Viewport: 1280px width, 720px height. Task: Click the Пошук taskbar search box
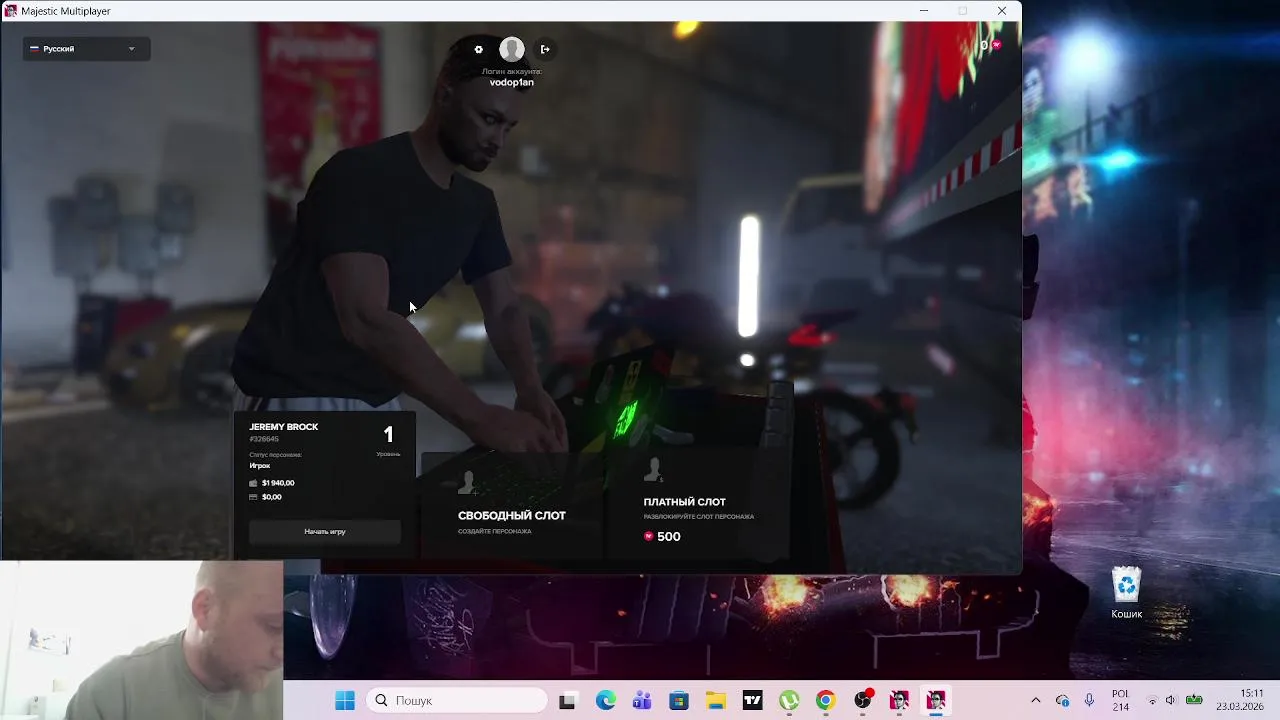(458, 701)
